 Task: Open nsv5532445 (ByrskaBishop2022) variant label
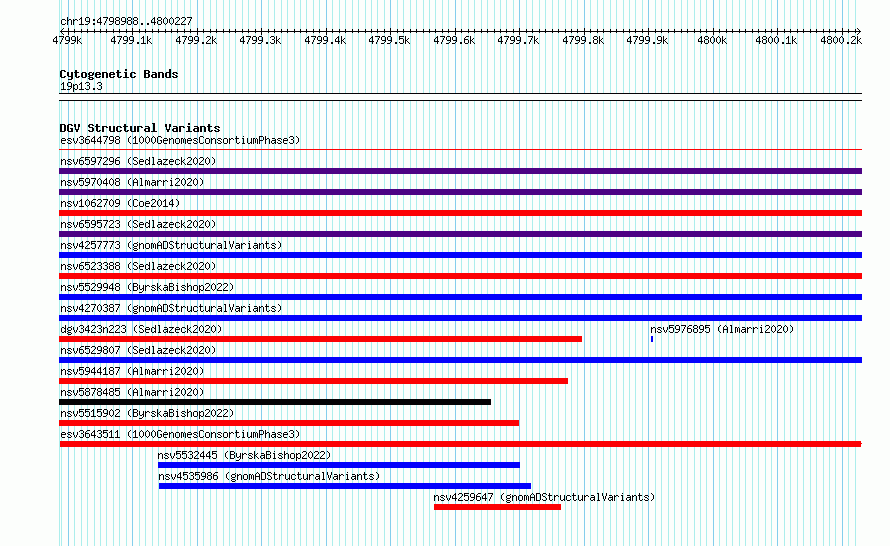pos(244,455)
